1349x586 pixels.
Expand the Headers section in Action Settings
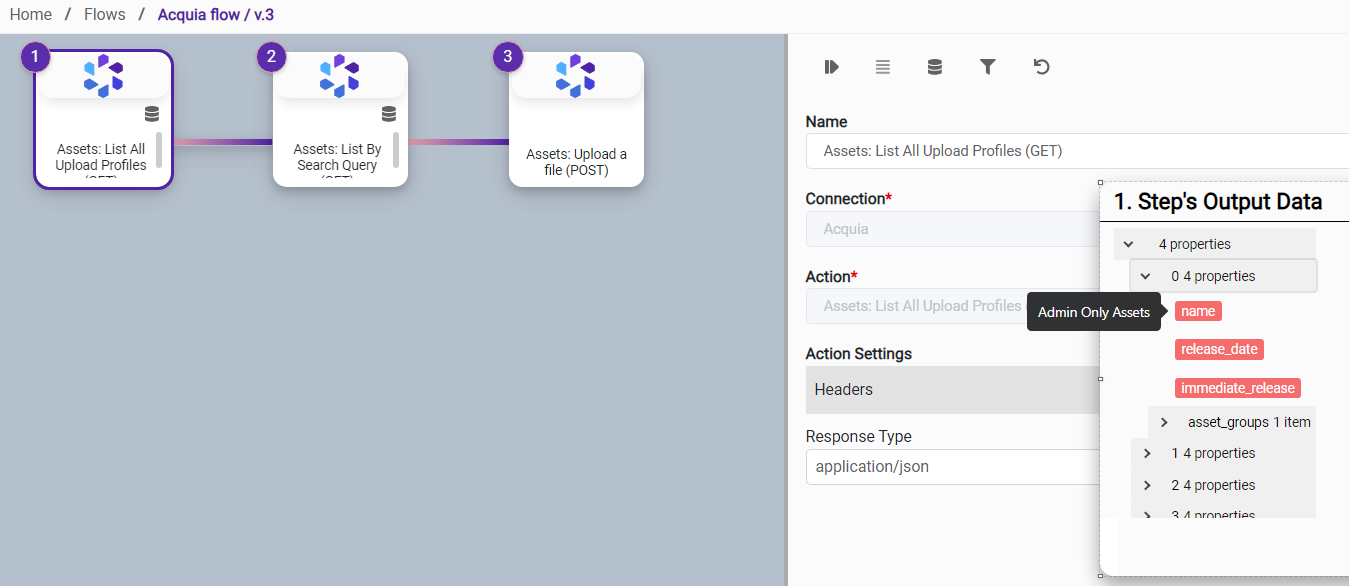pos(952,390)
